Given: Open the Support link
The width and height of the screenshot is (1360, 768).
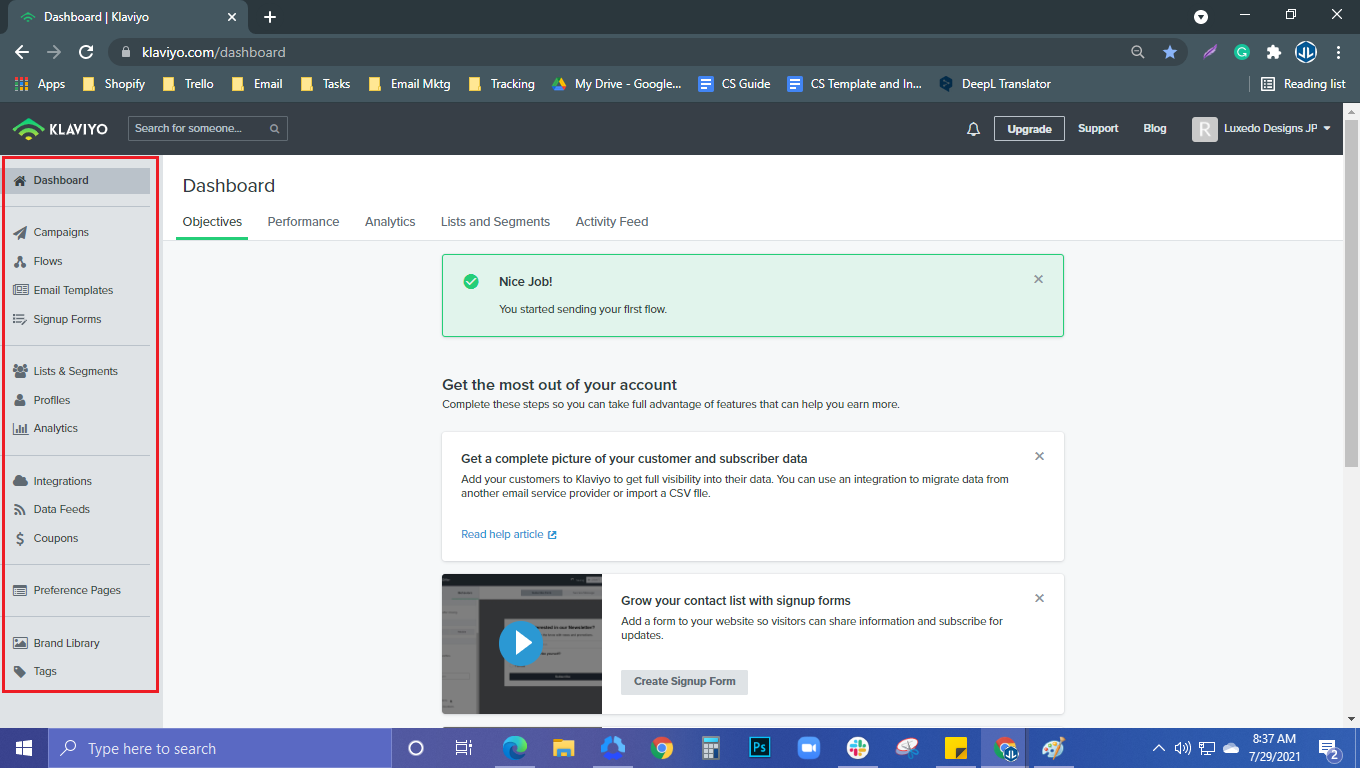Looking at the screenshot, I should [x=1098, y=128].
